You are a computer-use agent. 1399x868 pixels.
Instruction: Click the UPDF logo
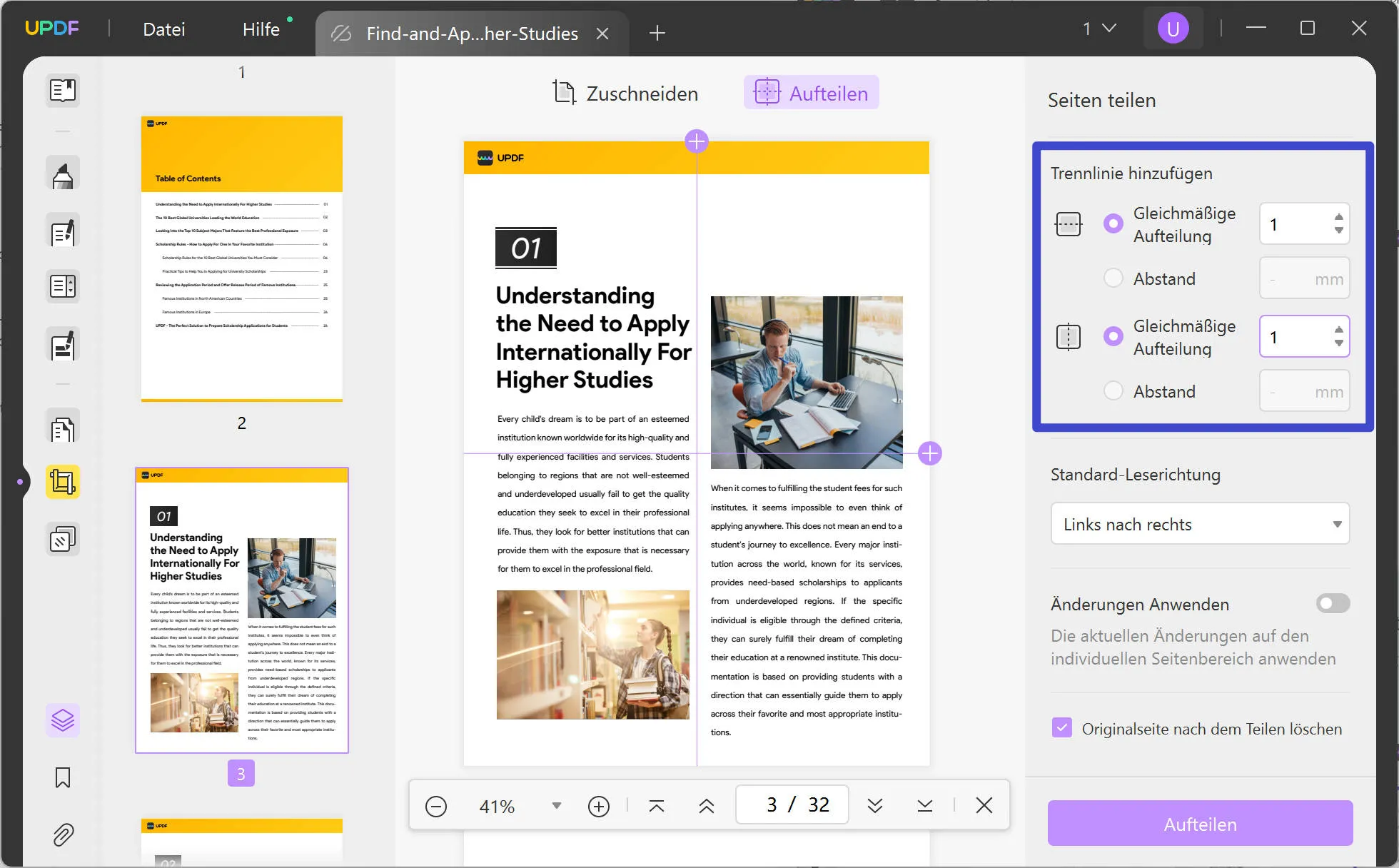click(52, 29)
